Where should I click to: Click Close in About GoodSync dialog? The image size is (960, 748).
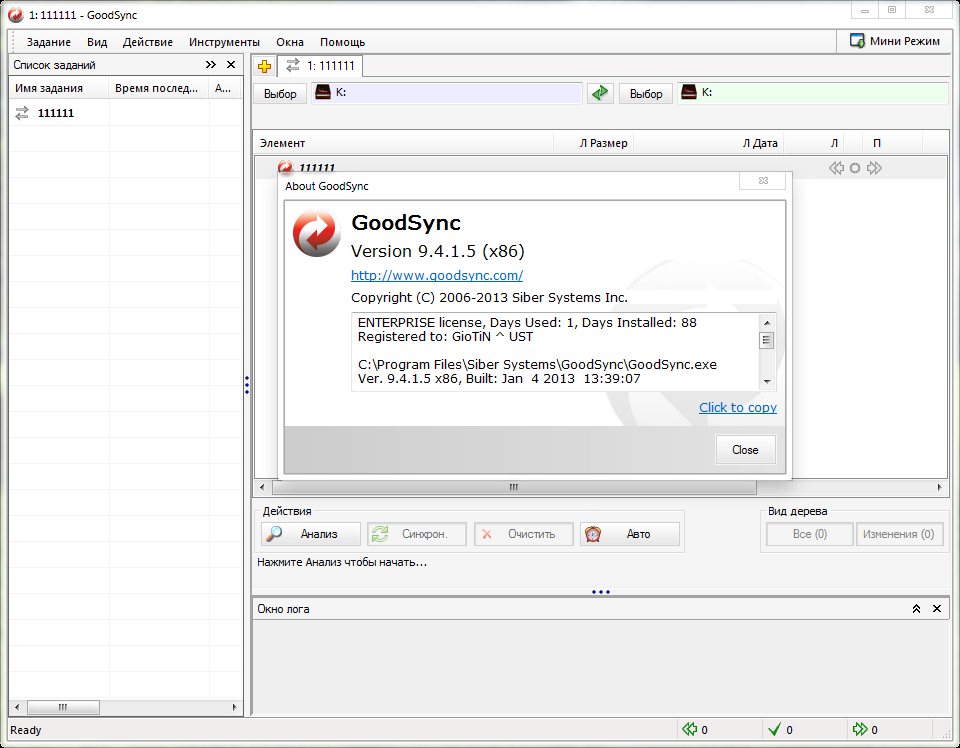tap(745, 450)
